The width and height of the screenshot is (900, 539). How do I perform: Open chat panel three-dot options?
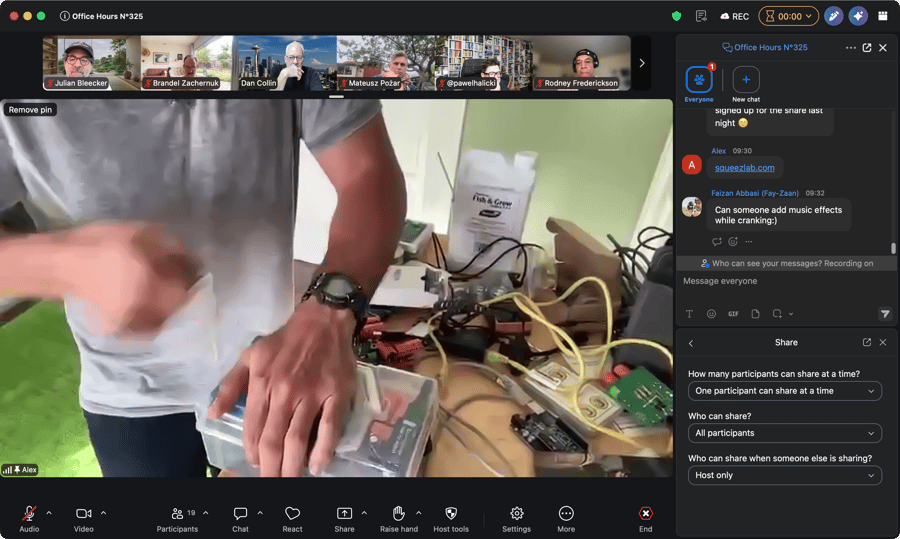point(851,48)
